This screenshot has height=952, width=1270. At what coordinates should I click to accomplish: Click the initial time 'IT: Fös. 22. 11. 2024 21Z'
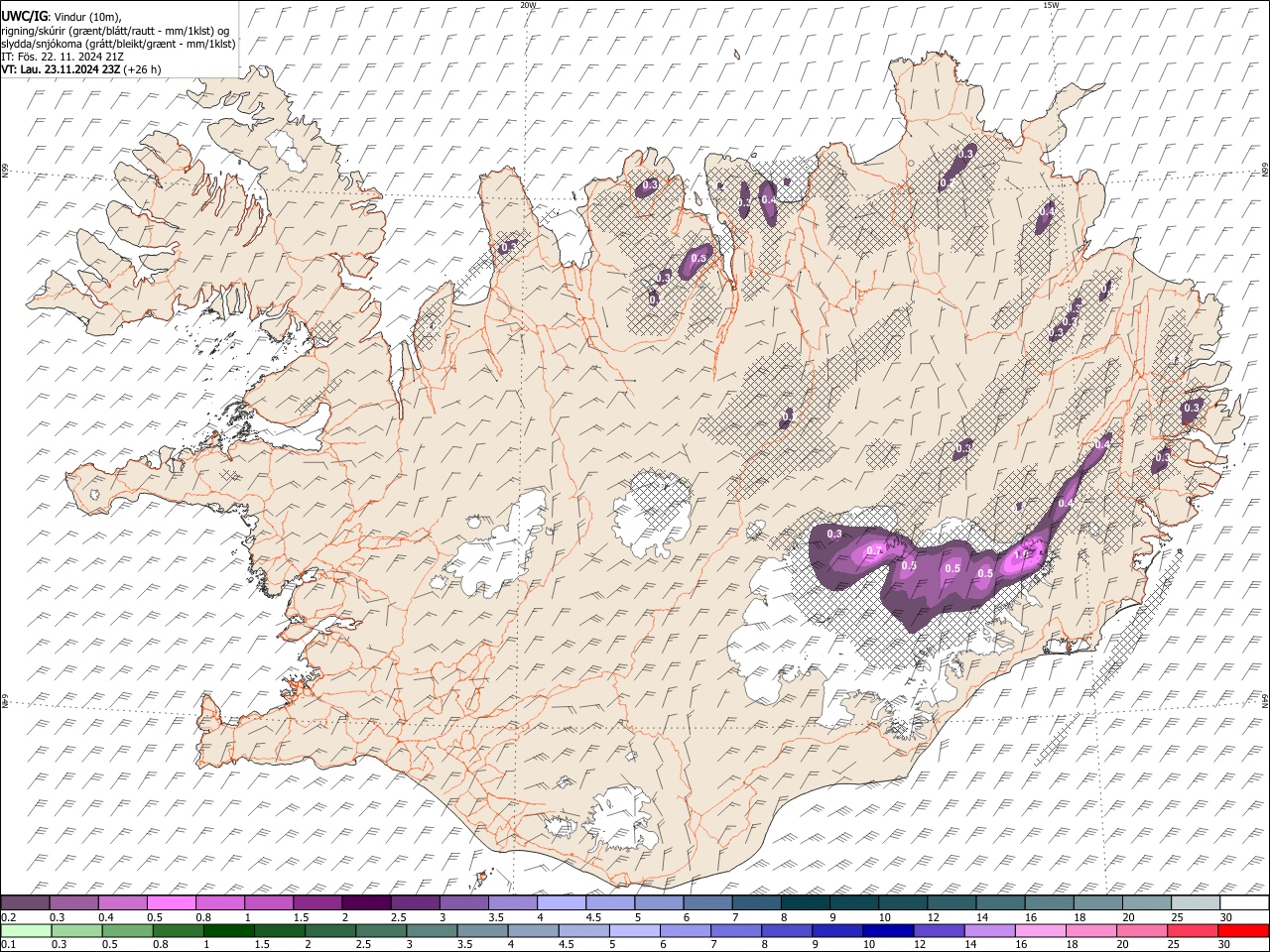pyautogui.click(x=63, y=57)
